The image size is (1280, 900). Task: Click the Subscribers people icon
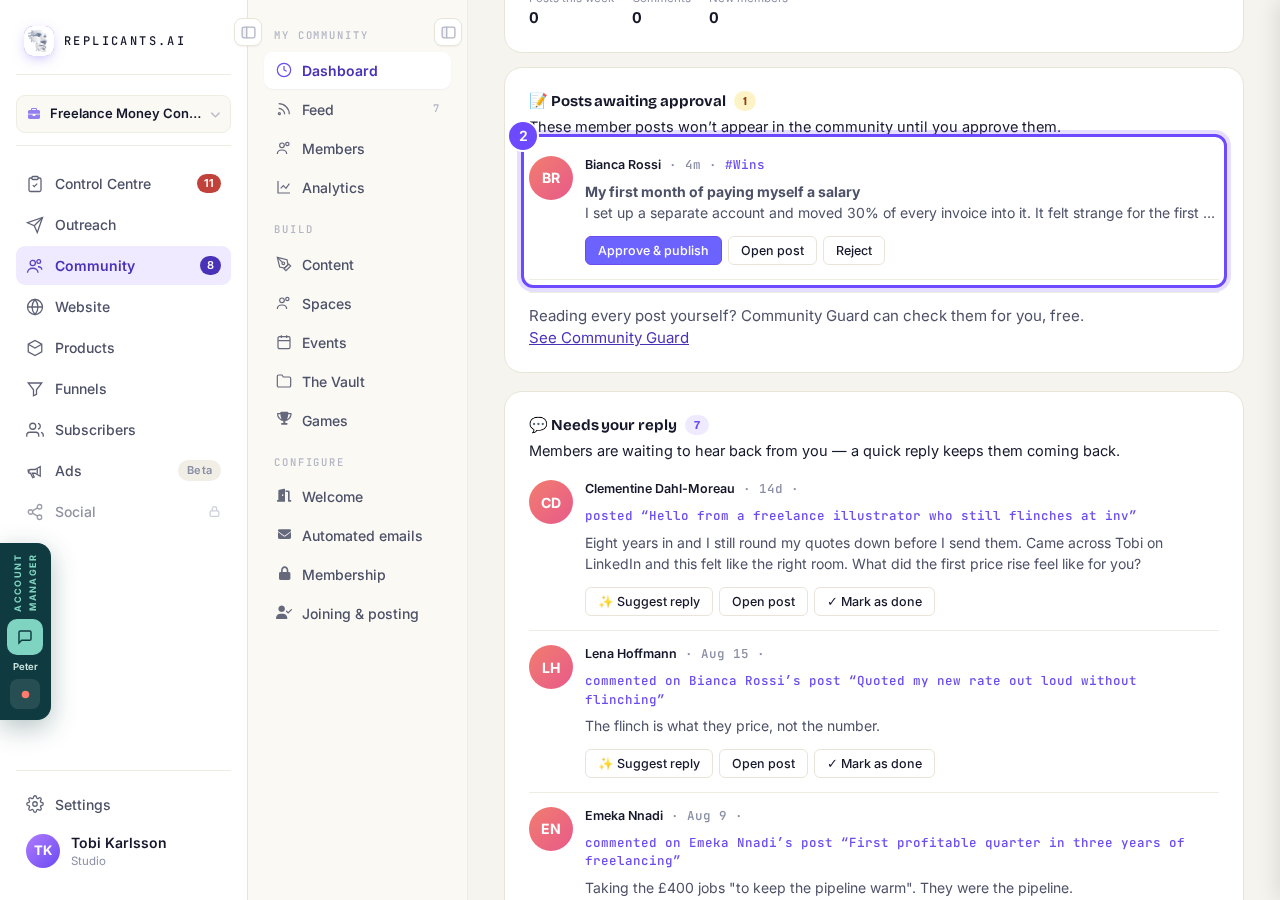(x=35, y=430)
